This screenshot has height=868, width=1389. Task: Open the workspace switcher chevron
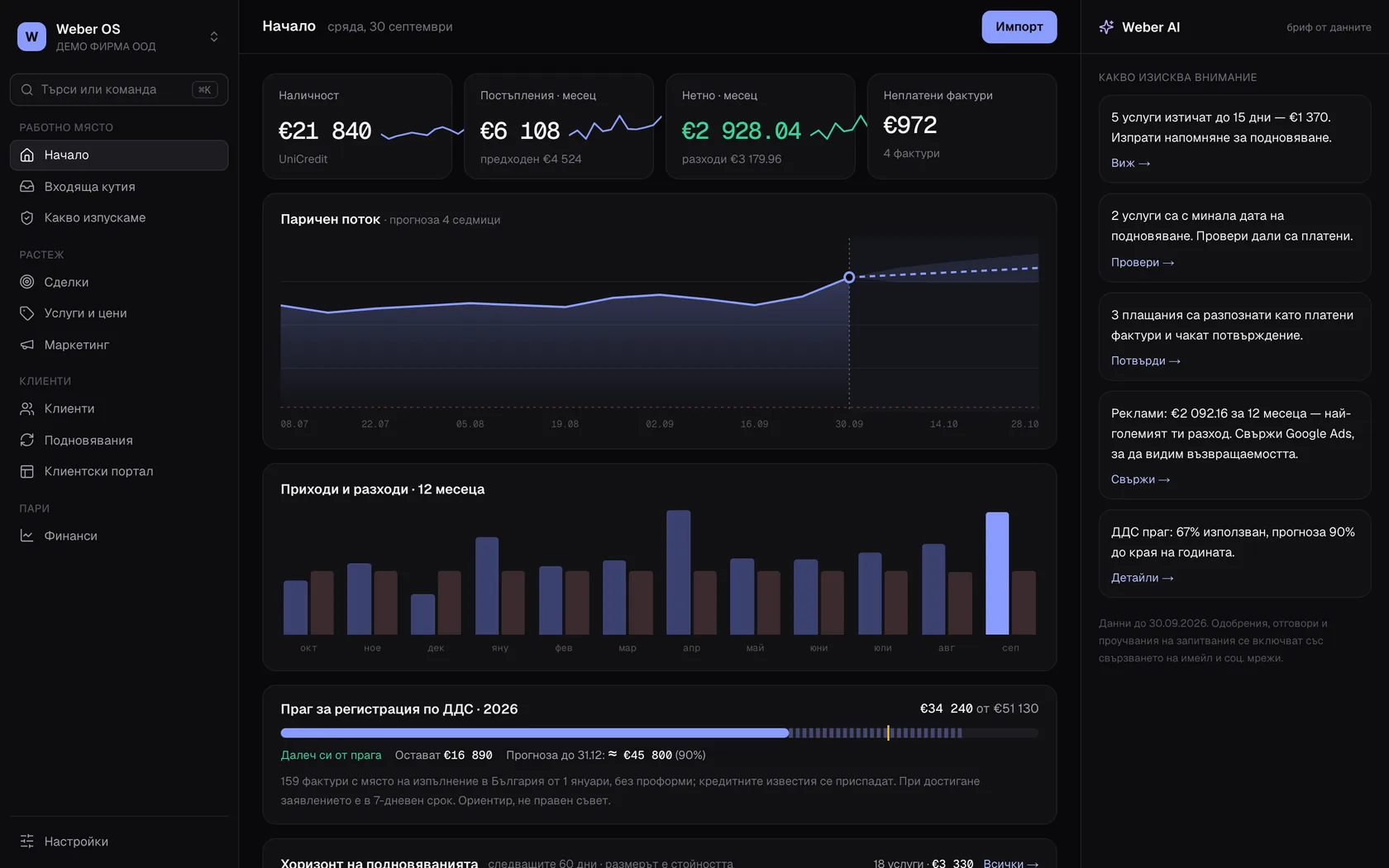point(214,36)
